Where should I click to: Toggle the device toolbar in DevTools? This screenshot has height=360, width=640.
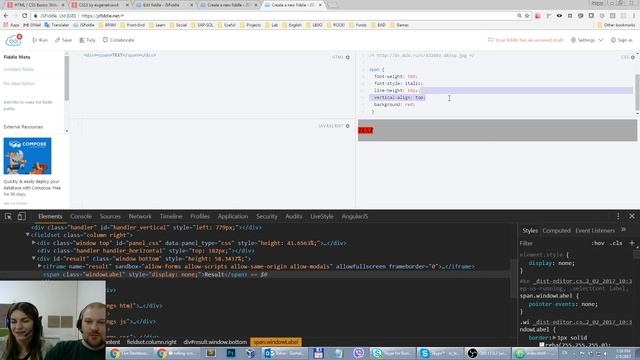pos(22,216)
